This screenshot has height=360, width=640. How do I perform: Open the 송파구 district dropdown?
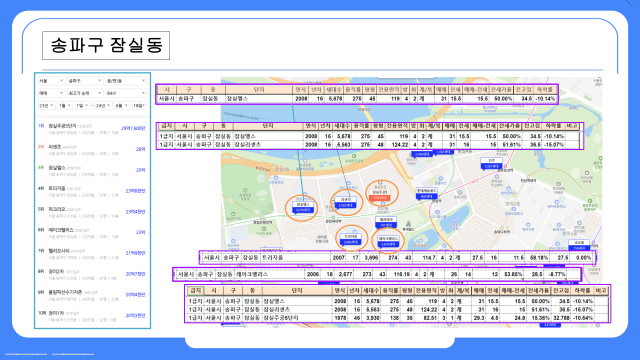click(85, 81)
